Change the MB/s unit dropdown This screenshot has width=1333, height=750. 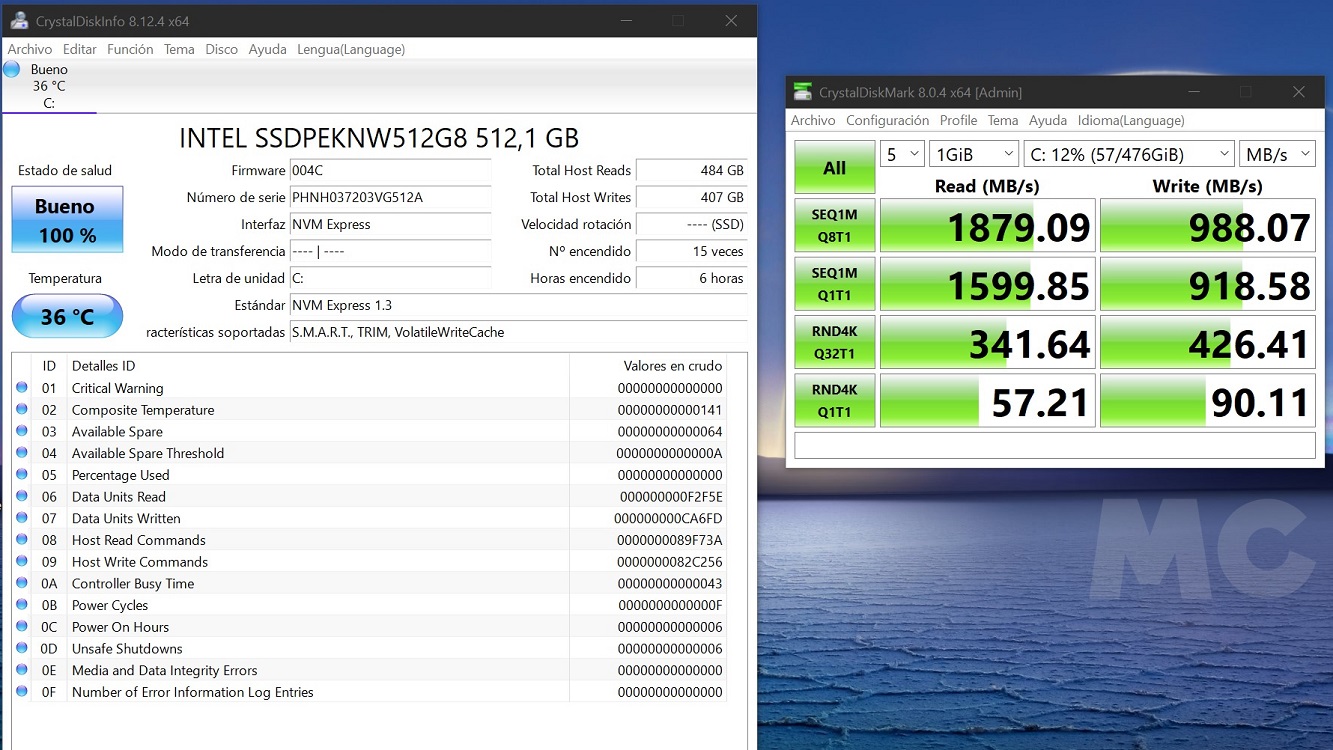click(x=1277, y=154)
